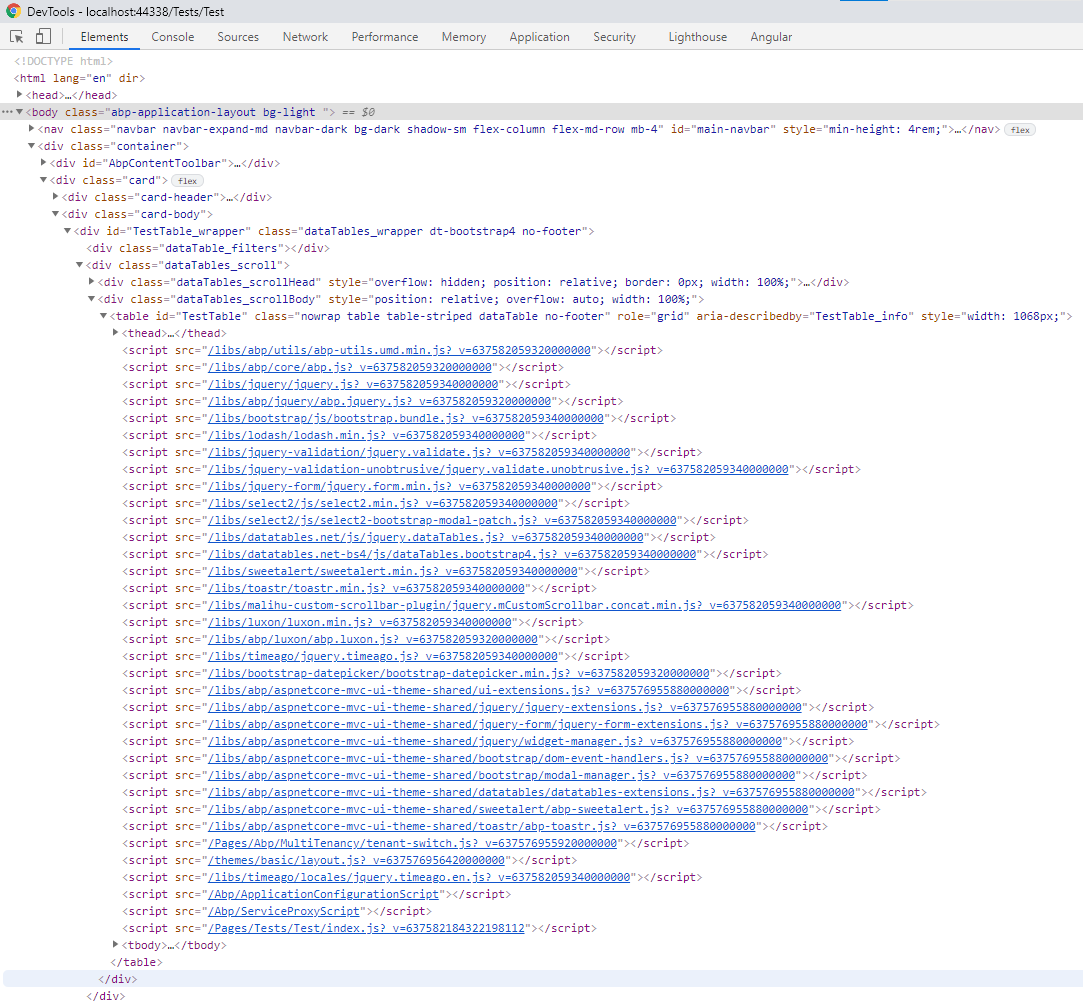Open the lodash.min.js link
The height and width of the screenshot is (1004, 1083).
point(366,435)
